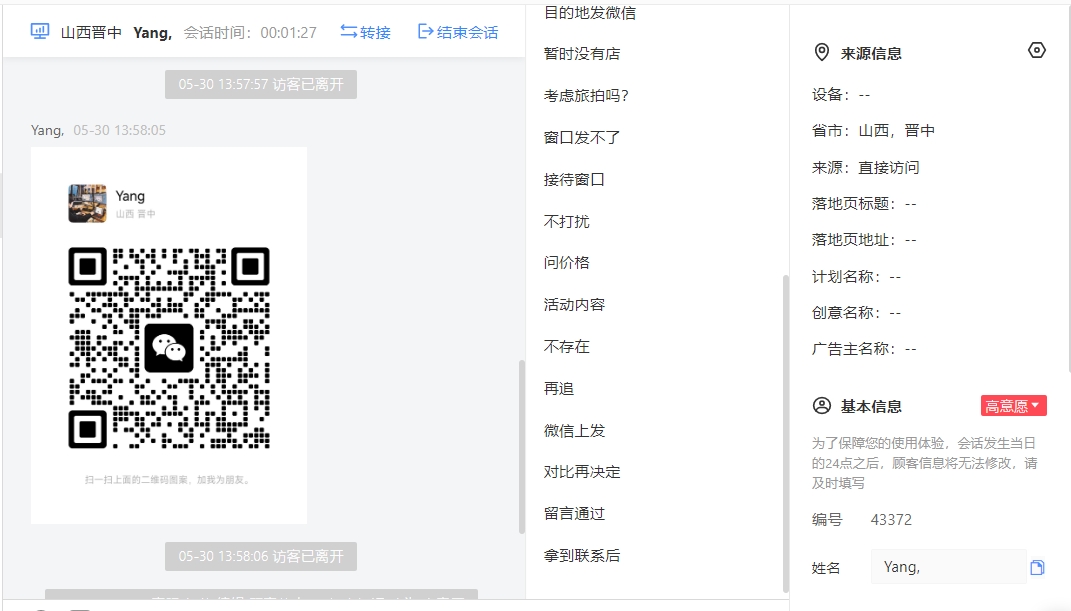Click the 广告主名称 entry

tap(864, 349)
